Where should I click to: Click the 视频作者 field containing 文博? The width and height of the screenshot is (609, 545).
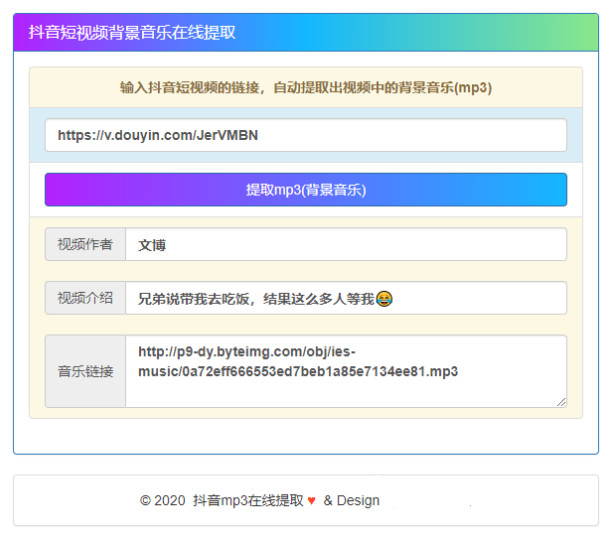click(x=345, y=244)
